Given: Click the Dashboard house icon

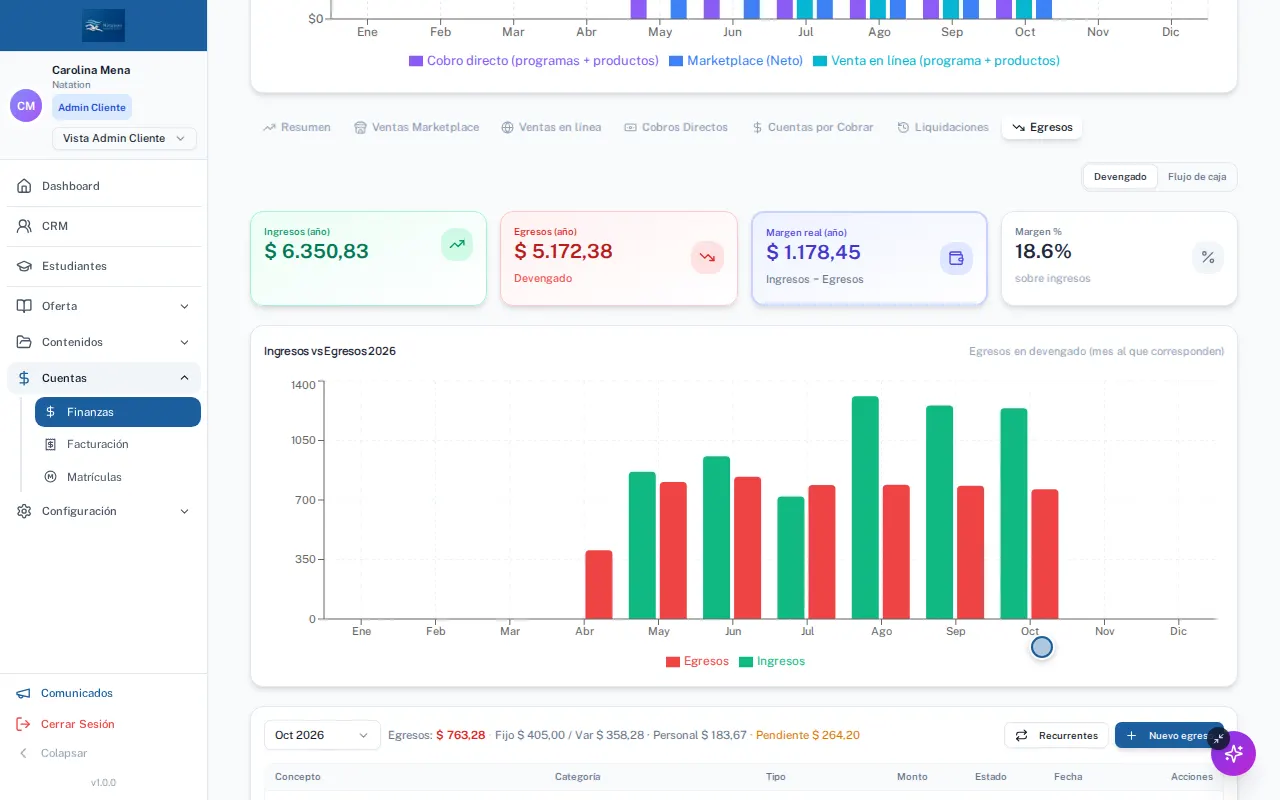Looking at the screenshot, I should click(24, 186).
